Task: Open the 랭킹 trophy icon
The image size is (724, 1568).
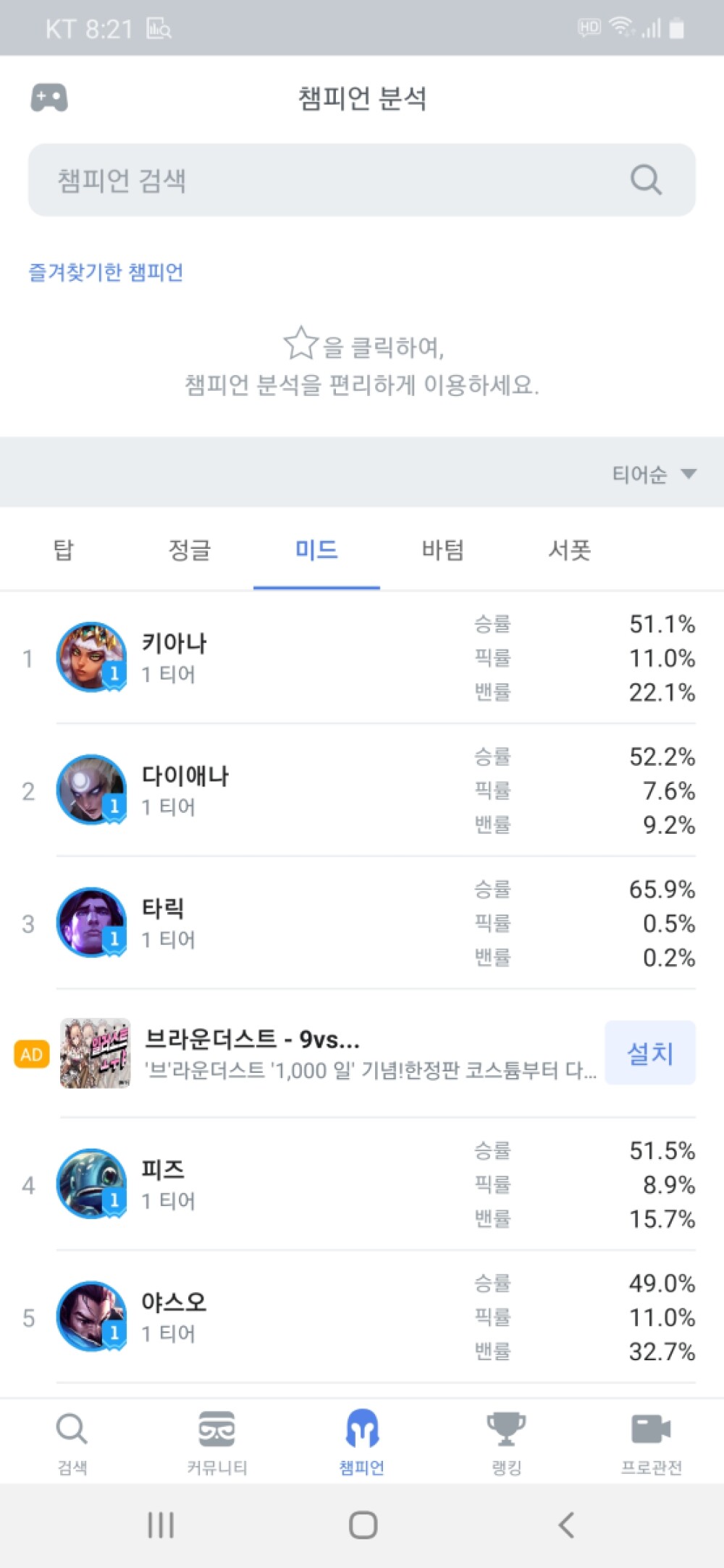Action: tap(506, 1429)
